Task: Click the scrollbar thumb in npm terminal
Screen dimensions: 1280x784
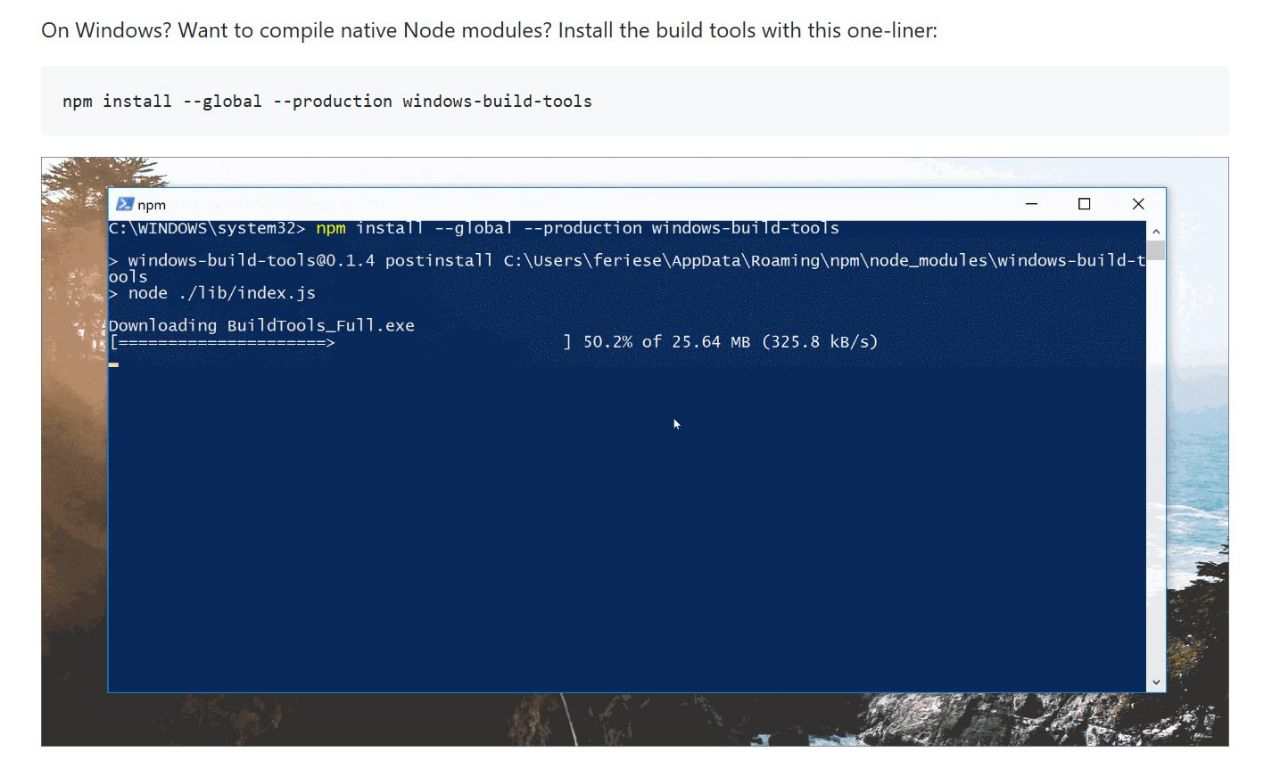Action: coord(1156,250)
